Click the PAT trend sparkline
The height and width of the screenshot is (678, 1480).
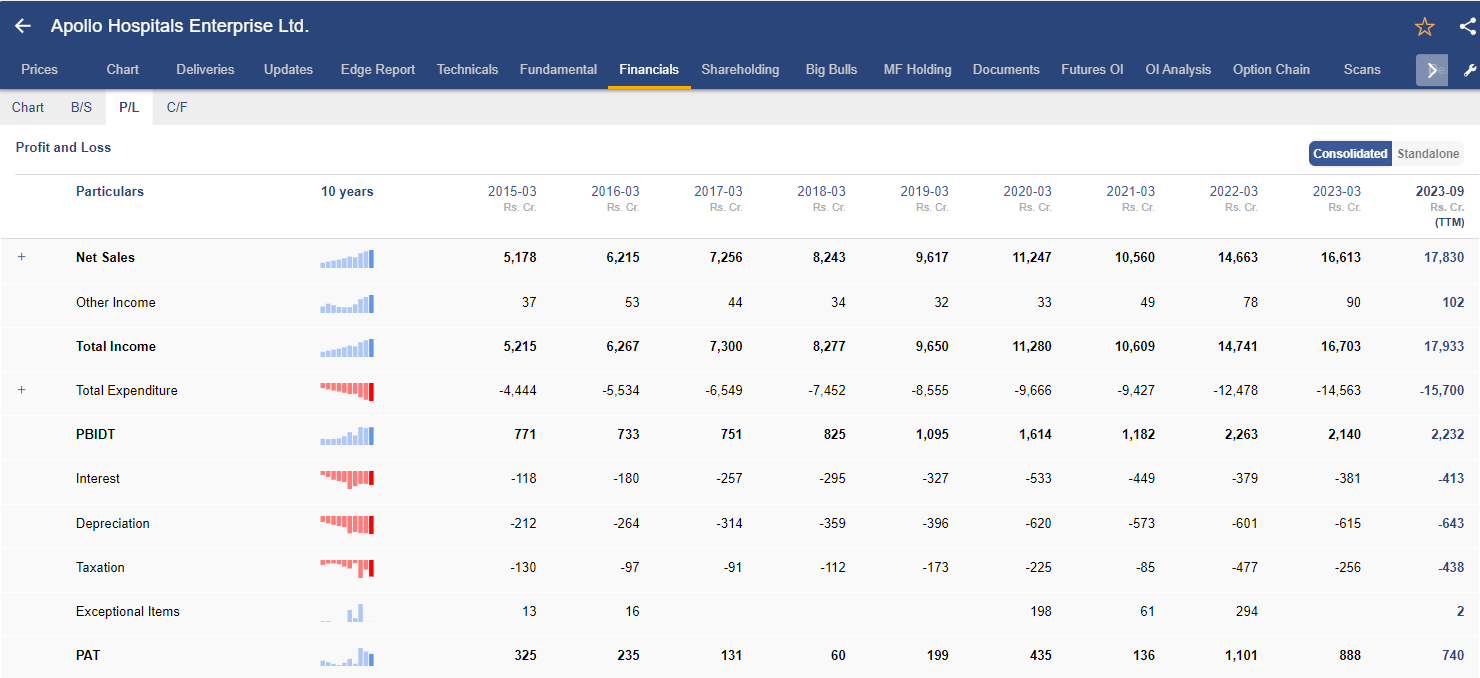[347, 657]
